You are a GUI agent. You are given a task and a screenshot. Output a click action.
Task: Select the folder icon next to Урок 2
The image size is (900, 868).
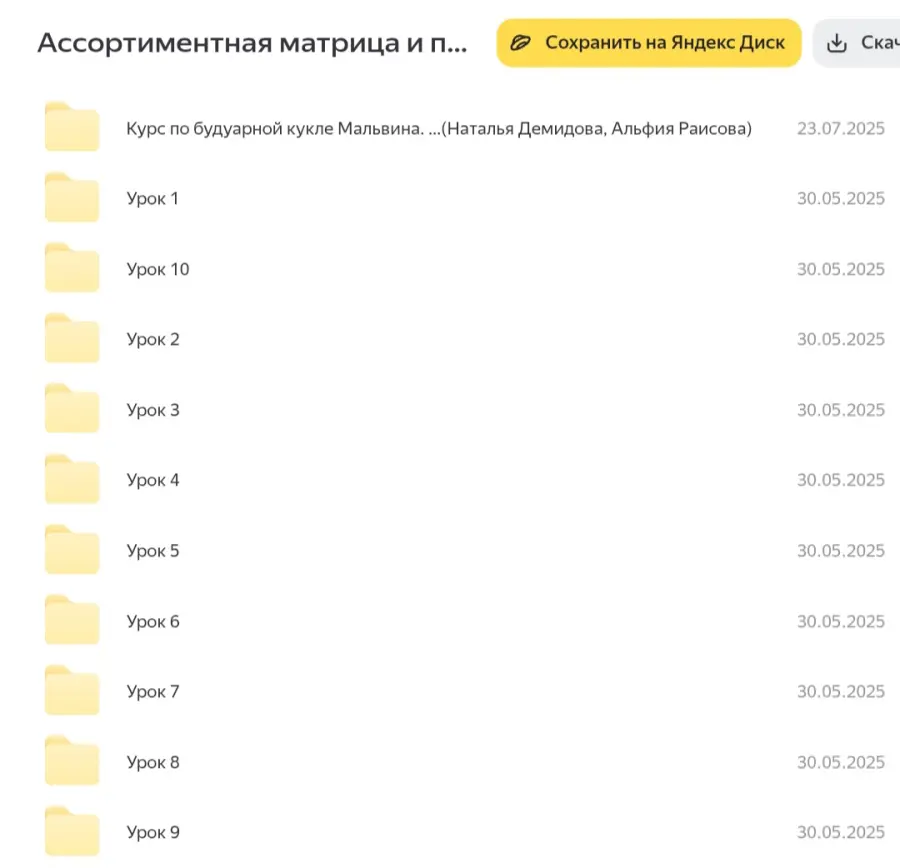71,338
